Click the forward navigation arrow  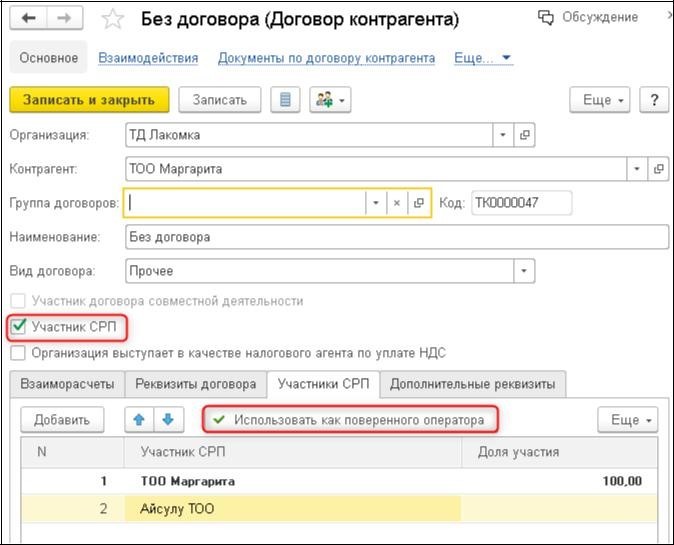tap(64, 18)
